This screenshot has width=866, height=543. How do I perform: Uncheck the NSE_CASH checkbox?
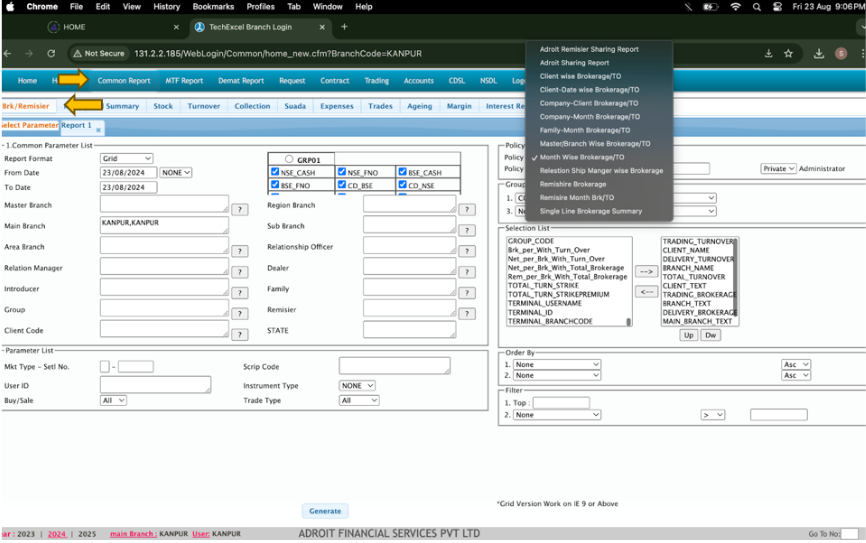coord(276,172)
